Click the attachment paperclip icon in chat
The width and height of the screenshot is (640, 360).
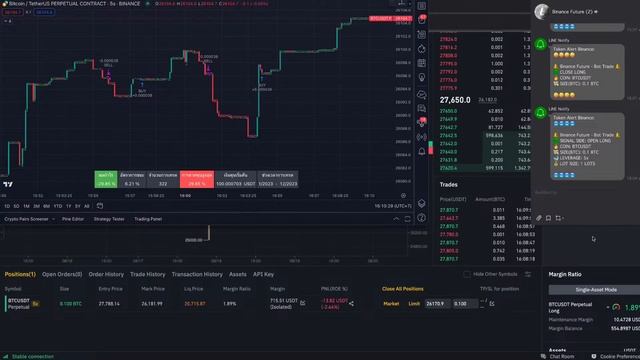click(539, 218)
